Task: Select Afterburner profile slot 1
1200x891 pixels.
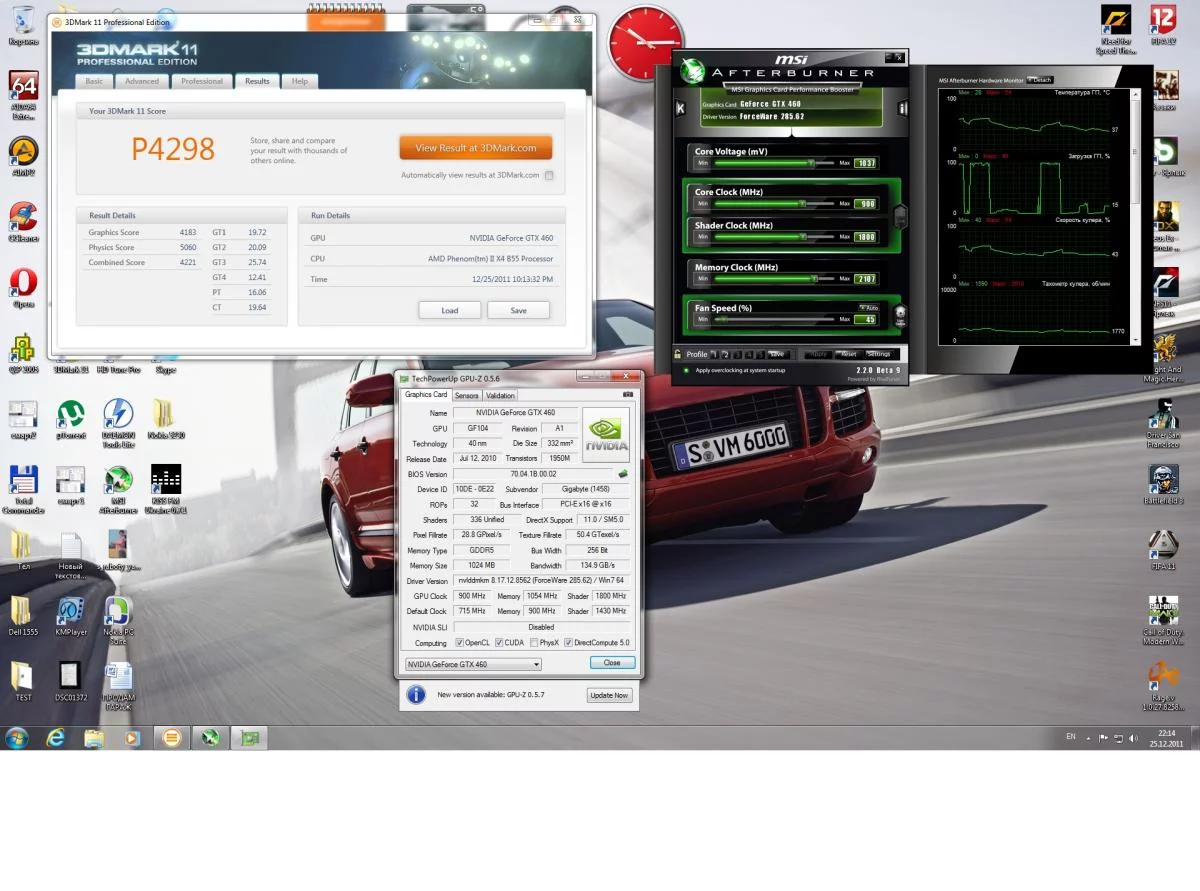Action: 714,354
